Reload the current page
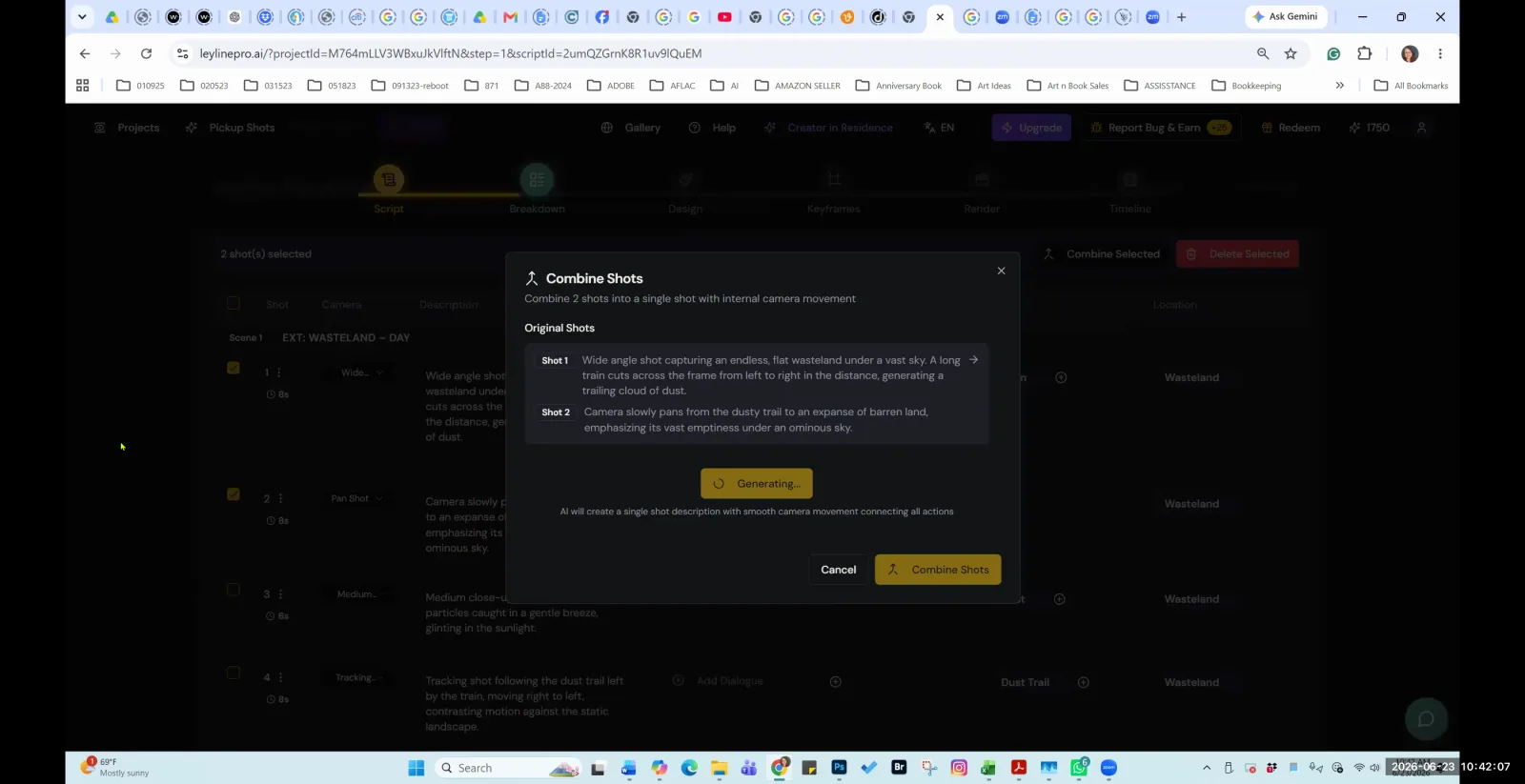 click(x=146, y=53)
